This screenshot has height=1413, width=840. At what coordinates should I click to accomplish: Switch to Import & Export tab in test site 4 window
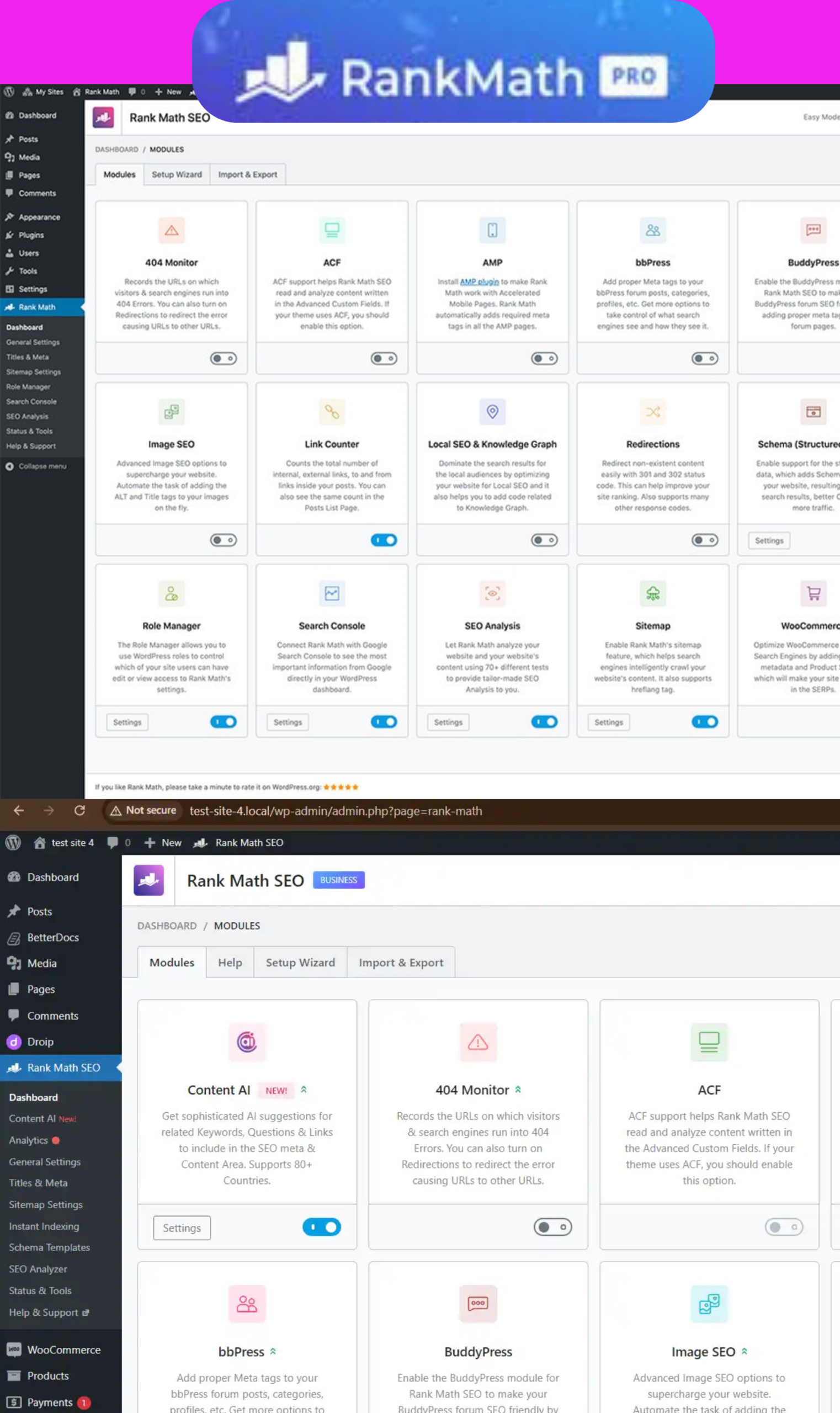click(x=401, y=963)
